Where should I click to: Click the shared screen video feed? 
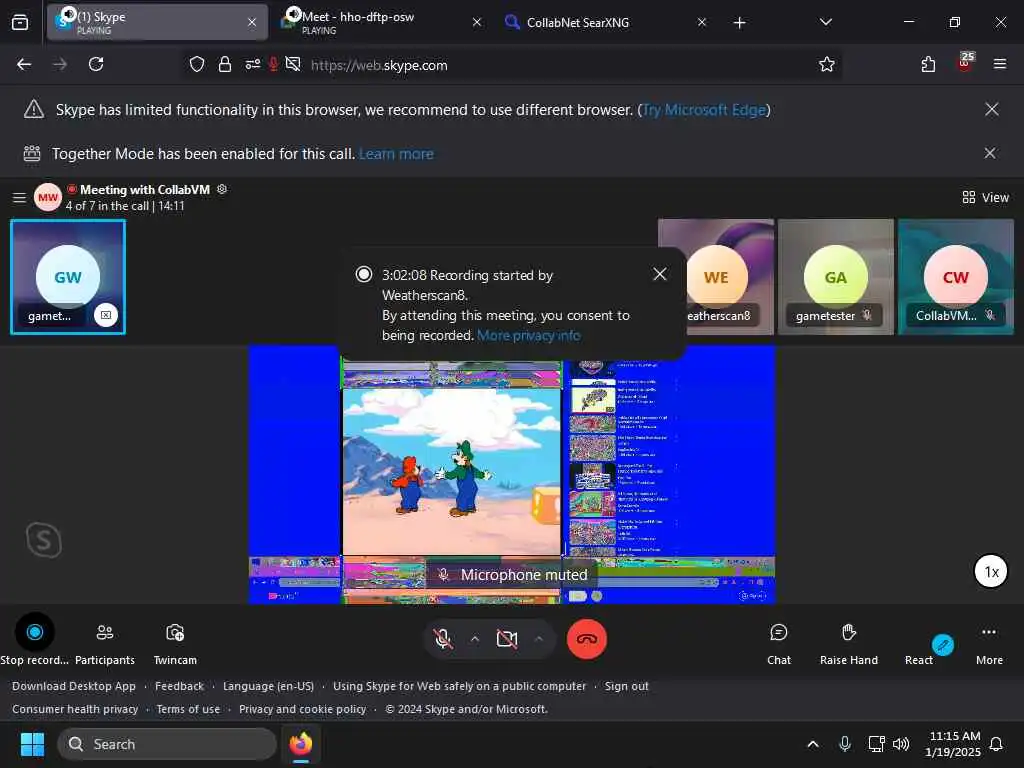pos(511,475)
